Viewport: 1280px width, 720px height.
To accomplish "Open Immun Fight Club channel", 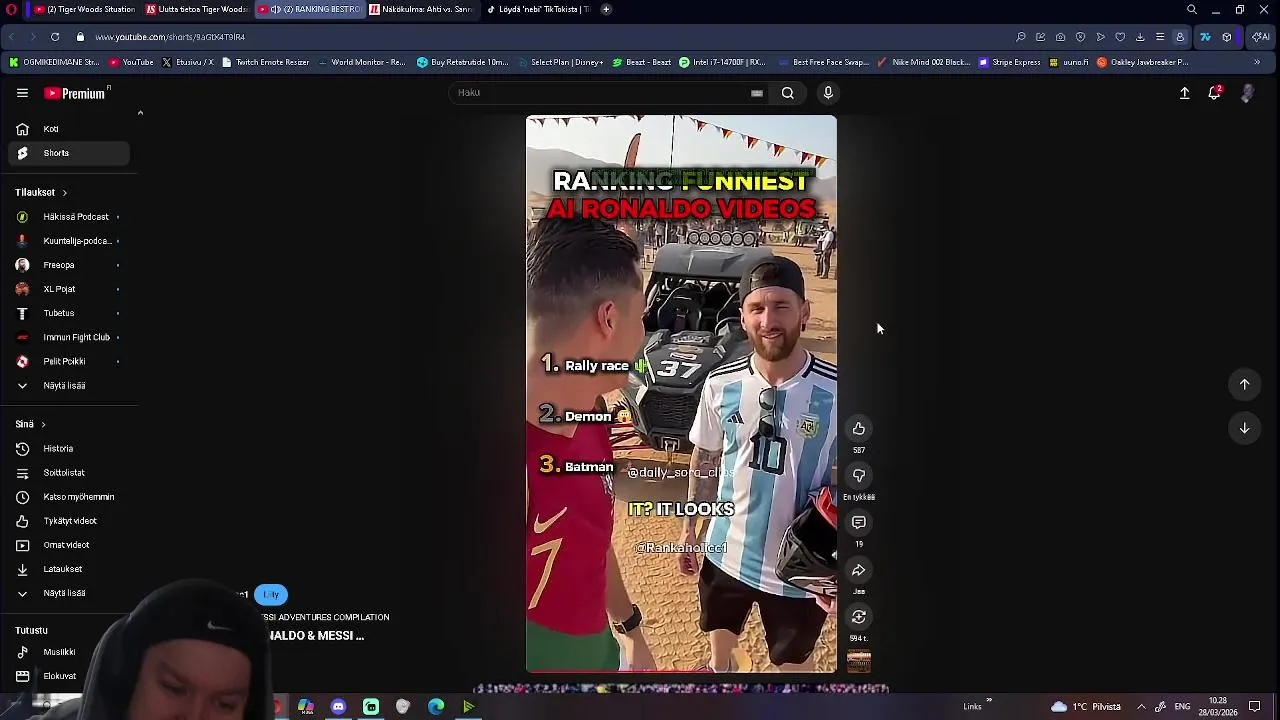I will pyautogui.click(x=70, y=337).
